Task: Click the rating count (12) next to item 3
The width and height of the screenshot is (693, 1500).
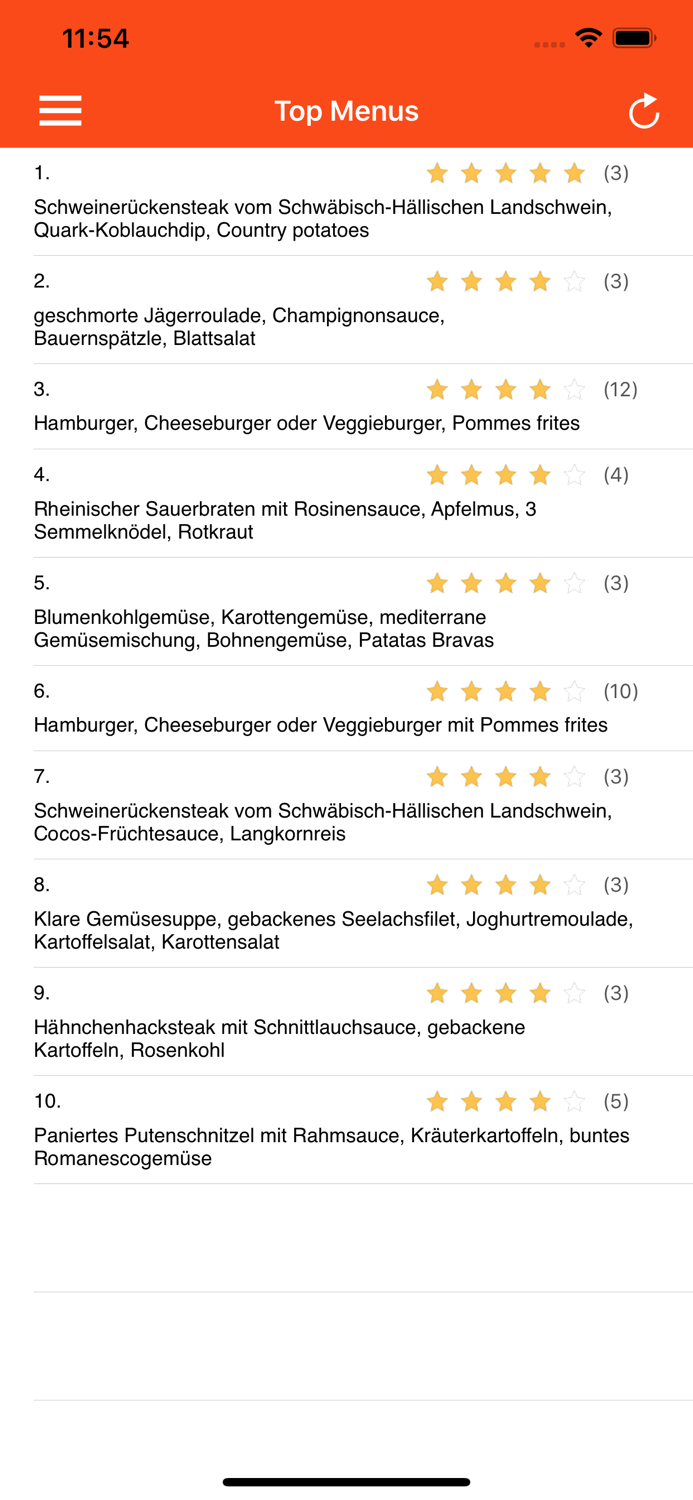Action: click(x=619, y=390)
